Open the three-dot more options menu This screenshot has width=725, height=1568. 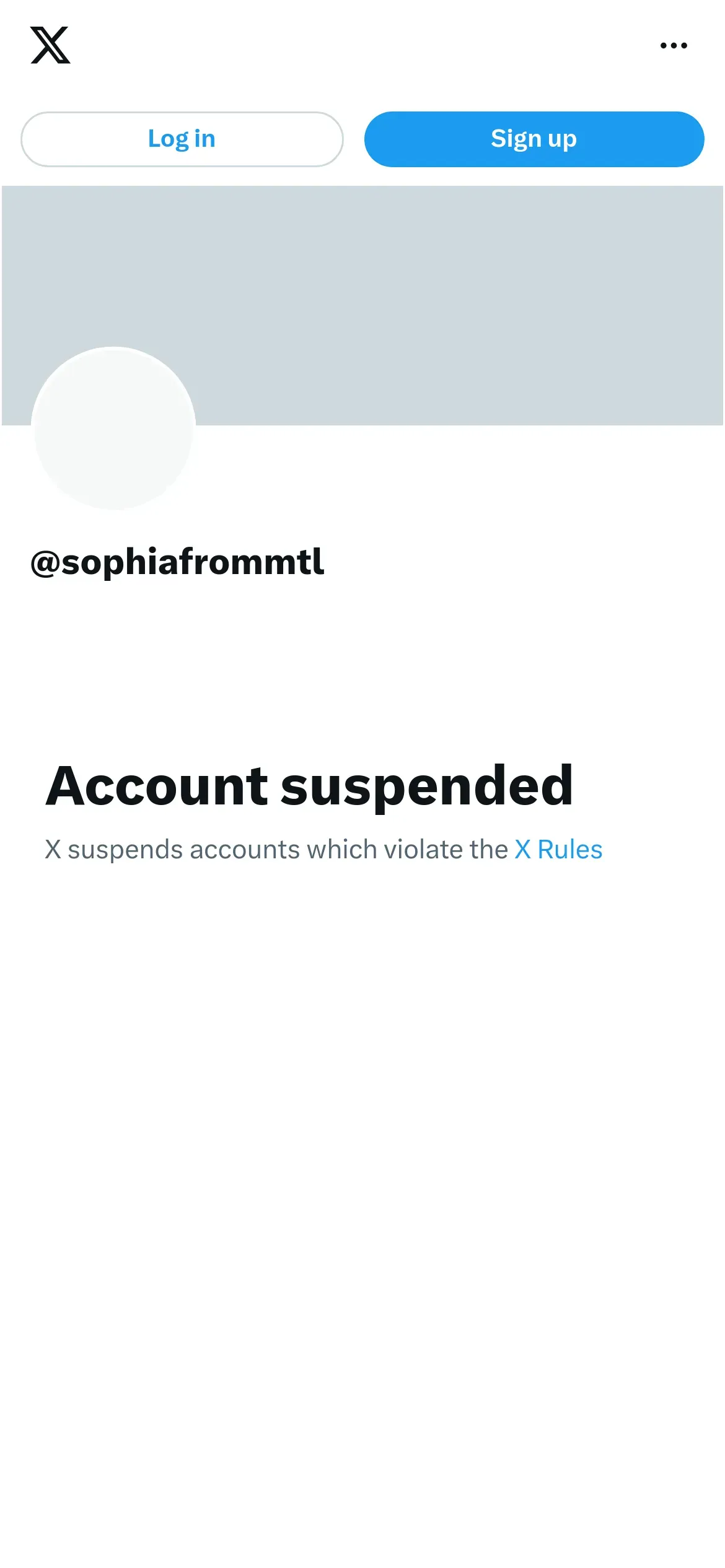674,45
